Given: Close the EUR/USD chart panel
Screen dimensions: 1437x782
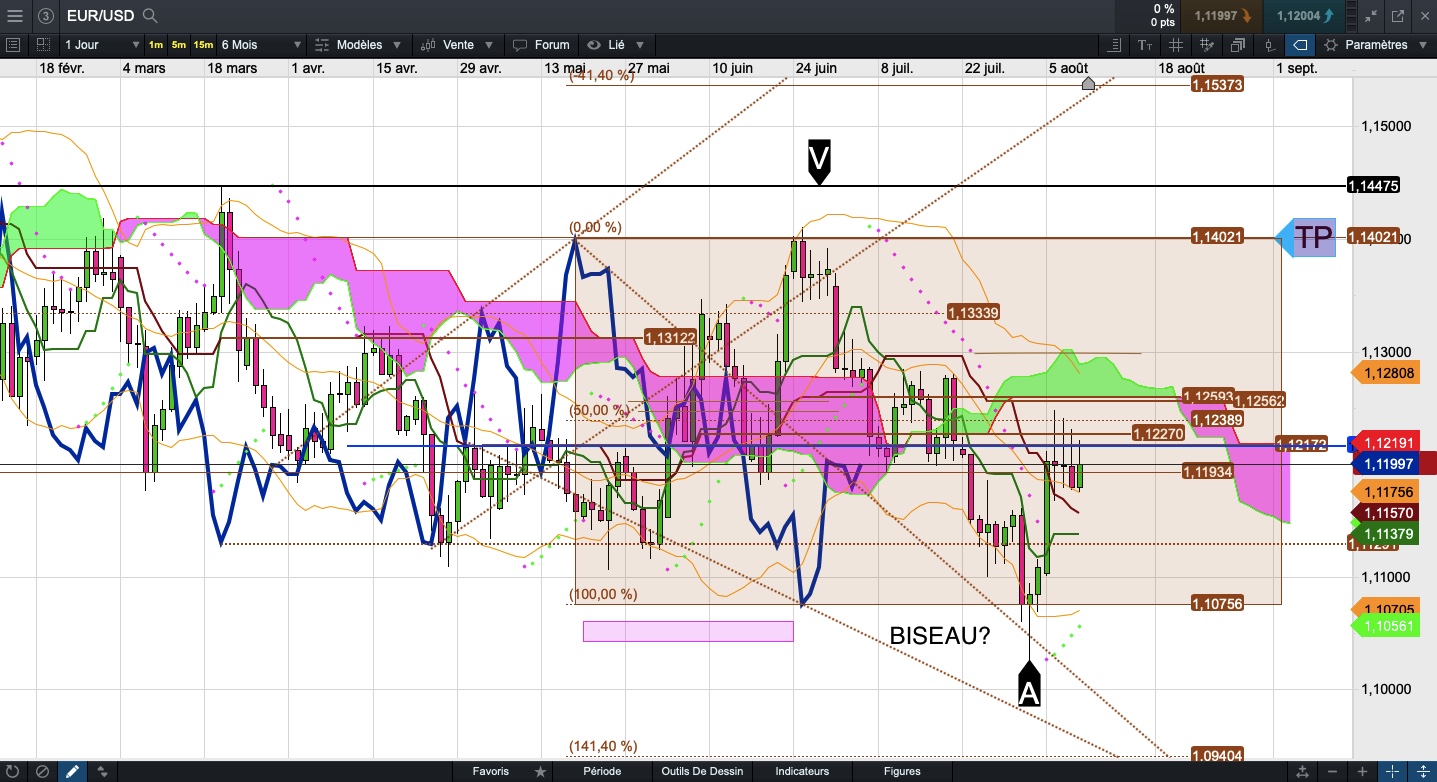Looking at the screenshot, I should (x=1424, y=16).
